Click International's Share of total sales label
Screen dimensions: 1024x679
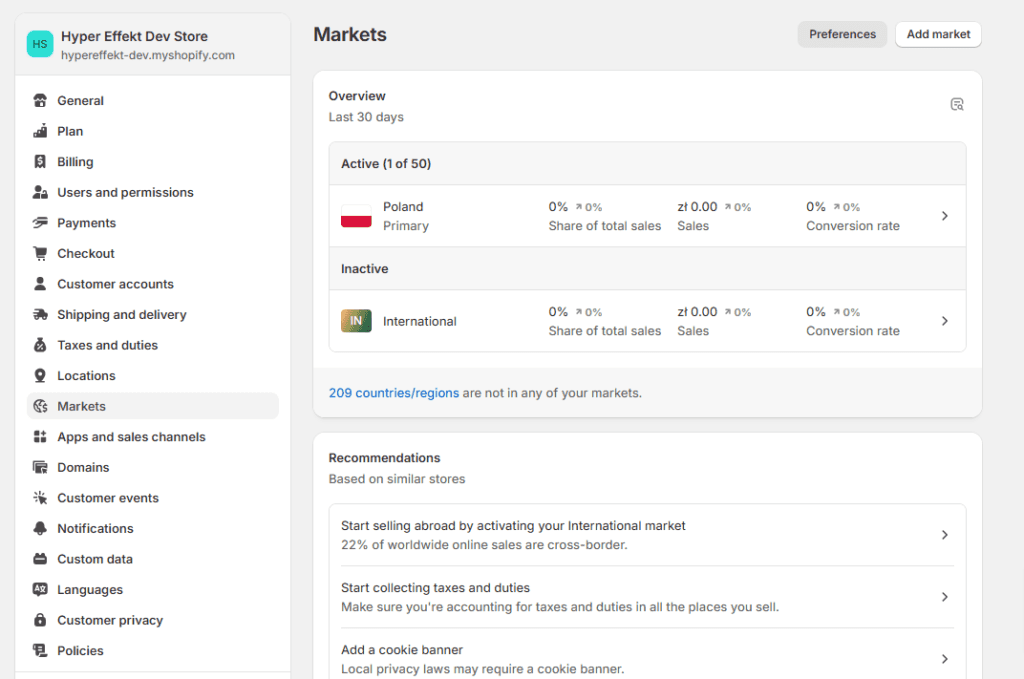coord(605,331)
